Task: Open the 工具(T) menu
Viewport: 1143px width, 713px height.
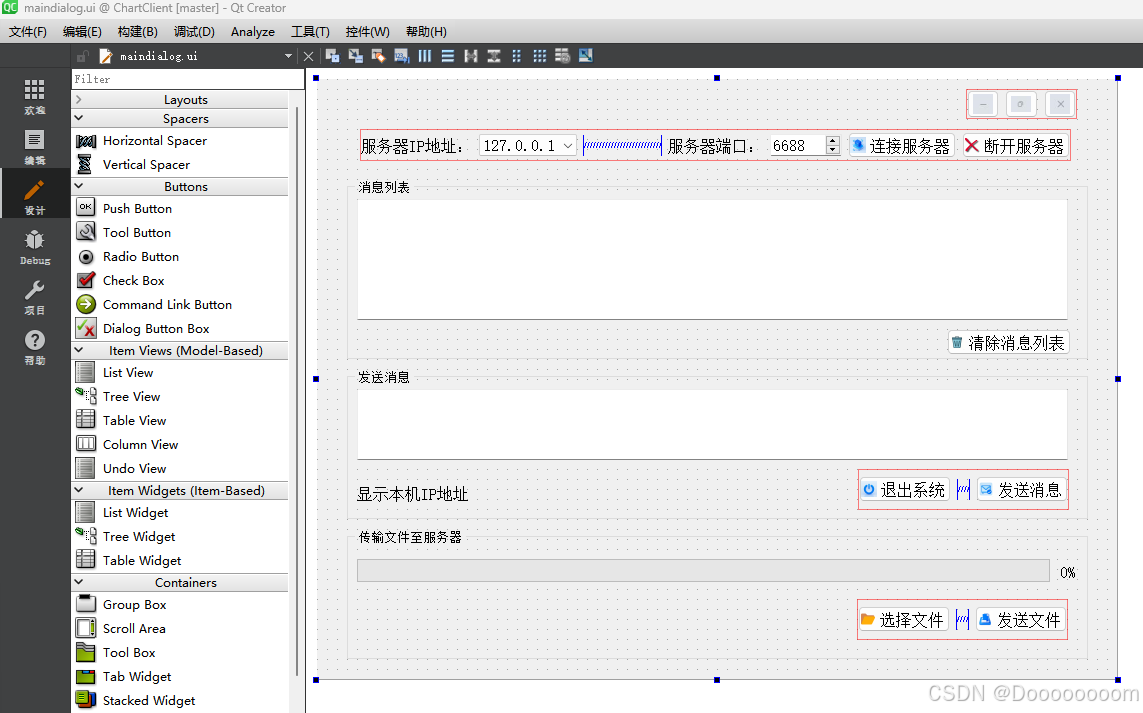Action: 311,31
